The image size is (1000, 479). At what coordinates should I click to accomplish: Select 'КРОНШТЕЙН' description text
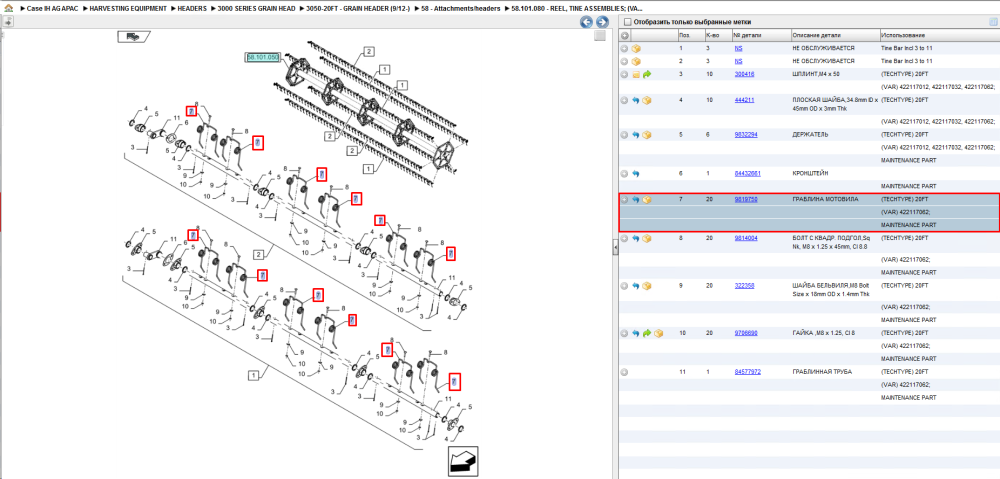tap(809, 173)
